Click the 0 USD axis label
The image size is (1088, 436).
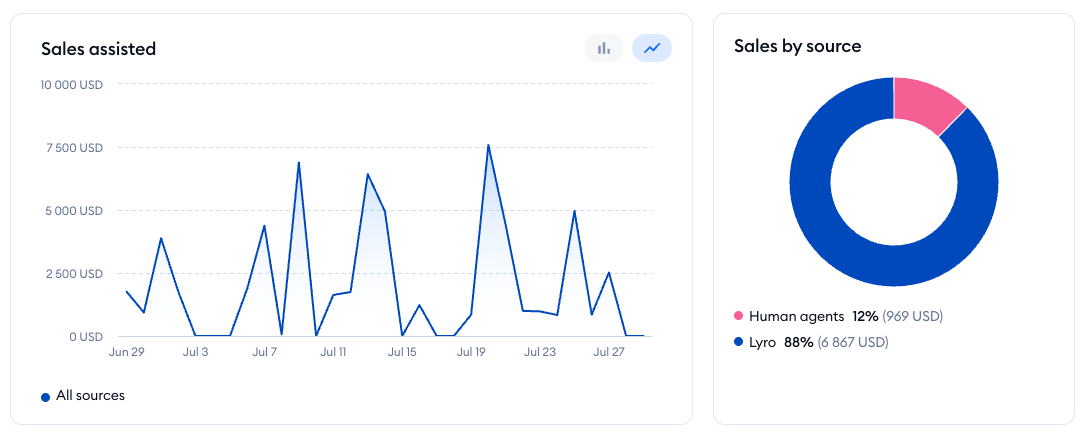87,337
